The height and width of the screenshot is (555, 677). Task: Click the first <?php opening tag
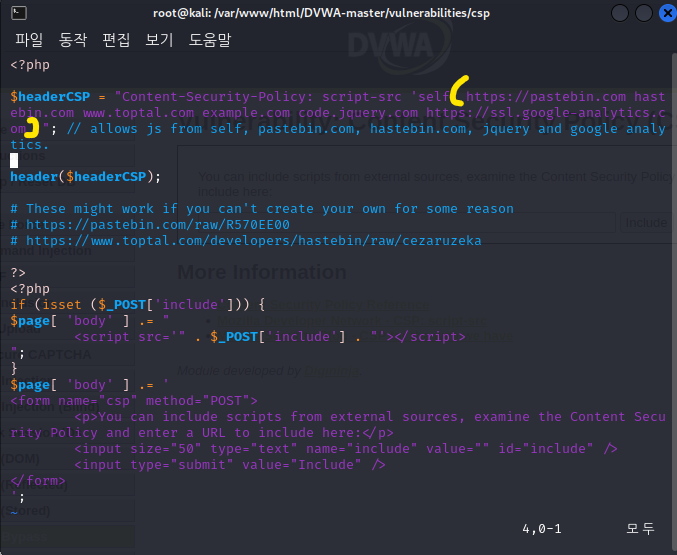tap(30, 65)
